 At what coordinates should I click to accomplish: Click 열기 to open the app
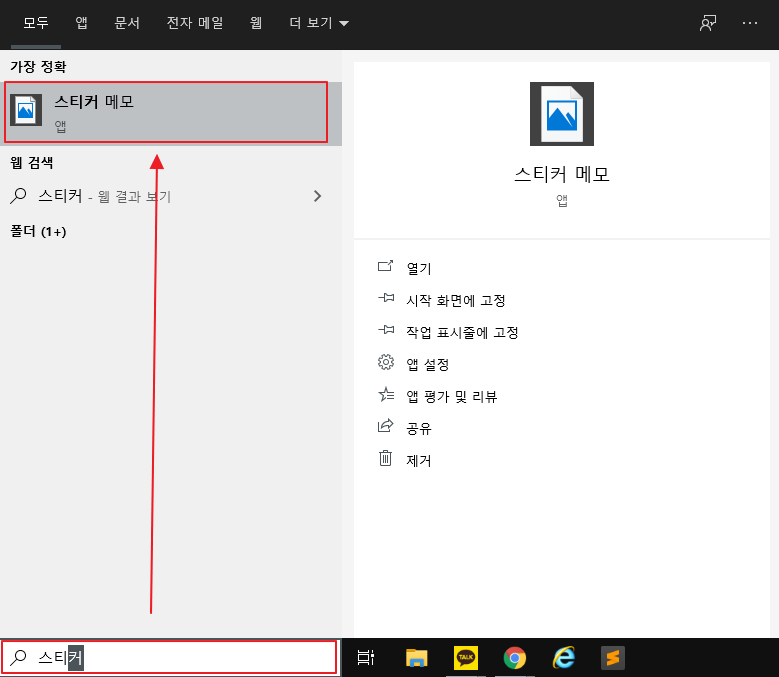pyautogui.click(x=419, y=268)
